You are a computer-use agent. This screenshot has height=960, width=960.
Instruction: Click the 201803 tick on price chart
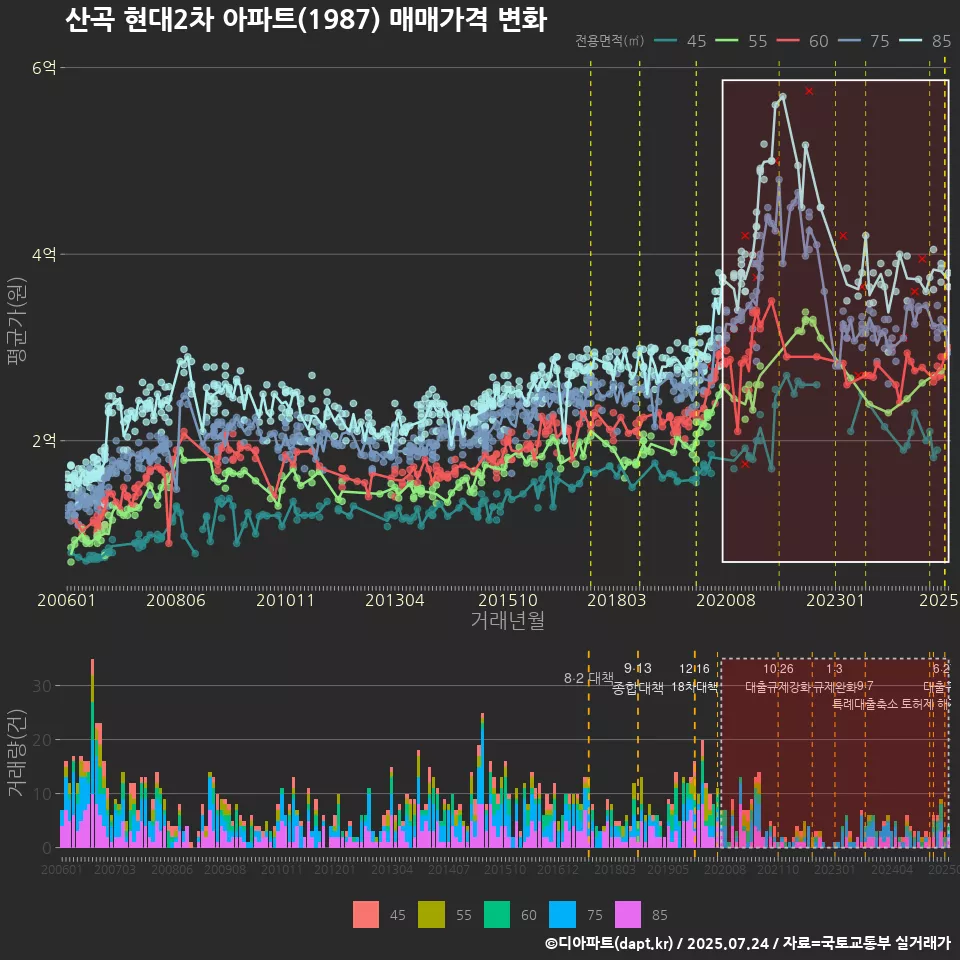click(x=617, y=600)
